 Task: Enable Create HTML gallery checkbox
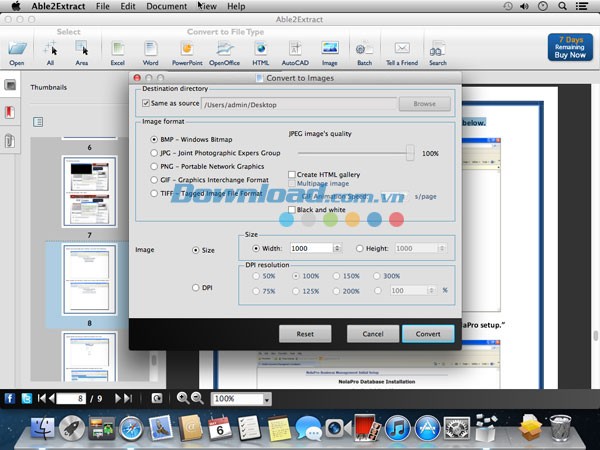click(292, 174)
